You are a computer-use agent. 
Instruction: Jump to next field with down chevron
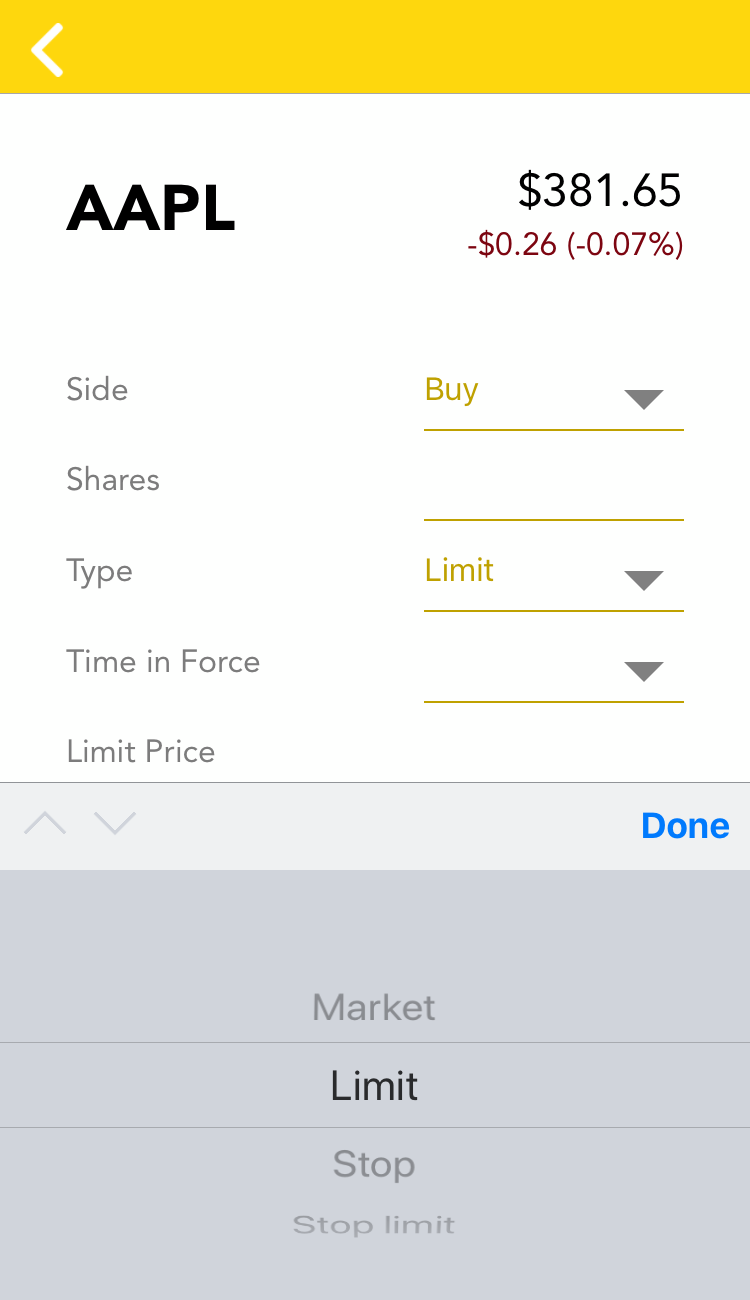click(x=115, y=824)
